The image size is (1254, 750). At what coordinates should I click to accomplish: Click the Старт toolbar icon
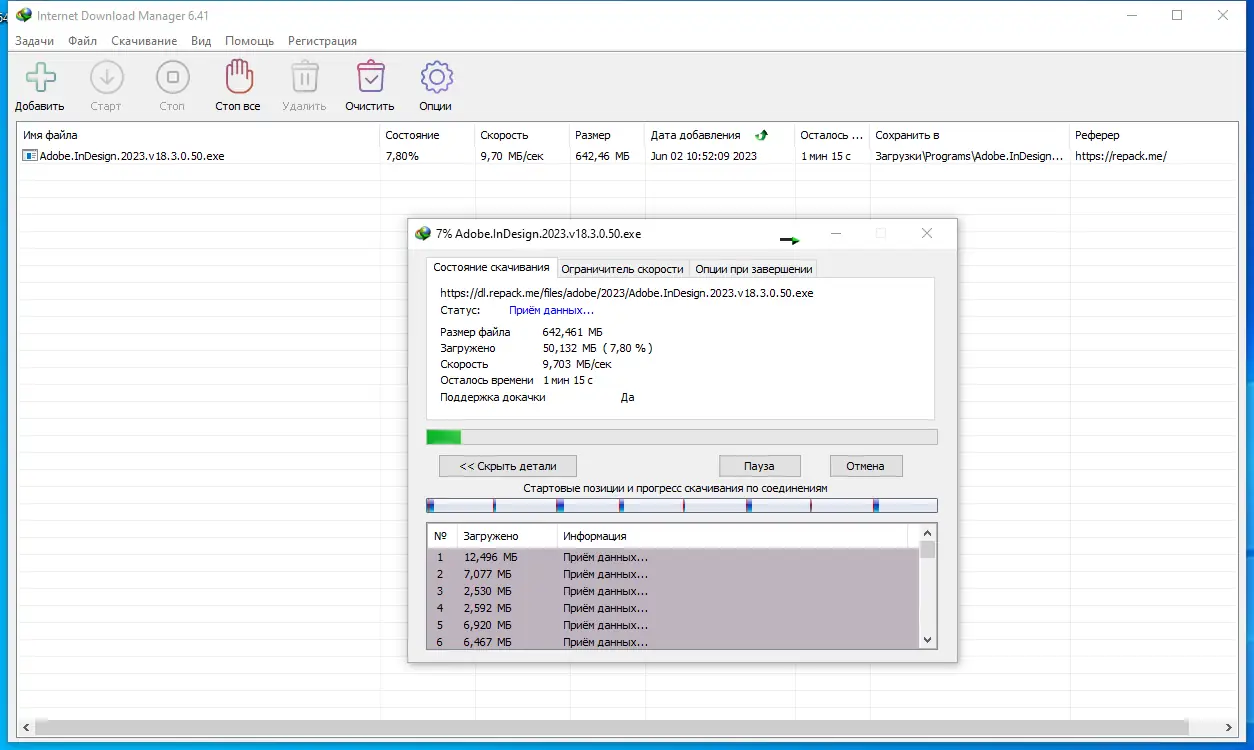tap(106, 77)
